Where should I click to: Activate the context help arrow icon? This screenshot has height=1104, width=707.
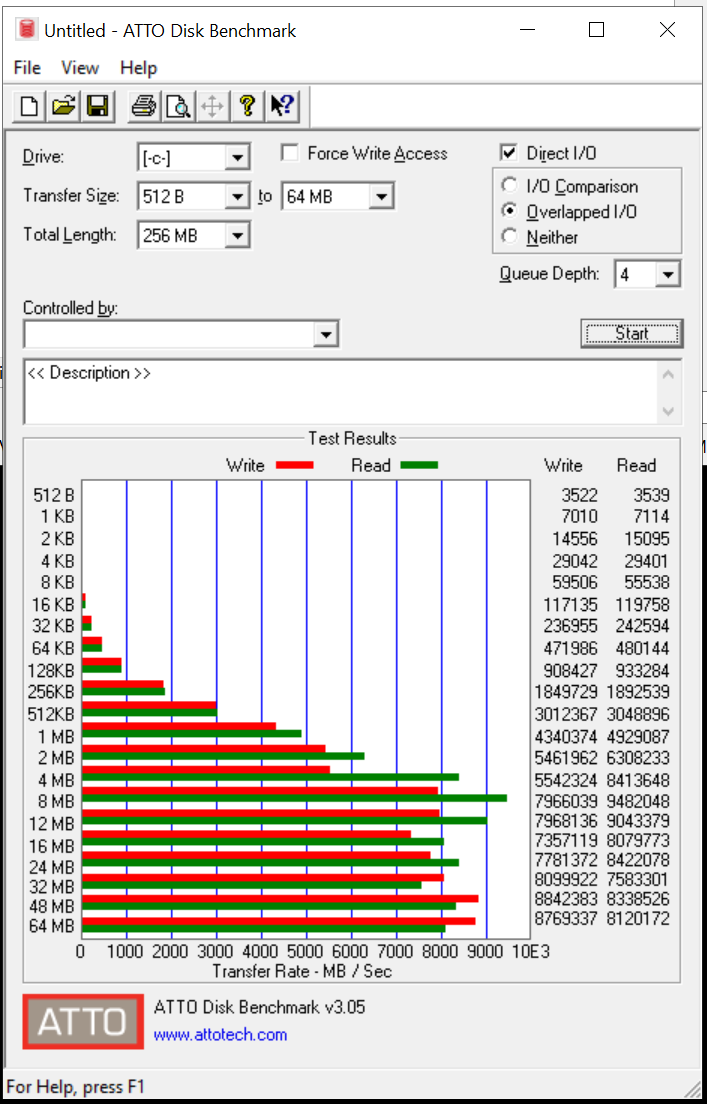click(x=282, y=107)
